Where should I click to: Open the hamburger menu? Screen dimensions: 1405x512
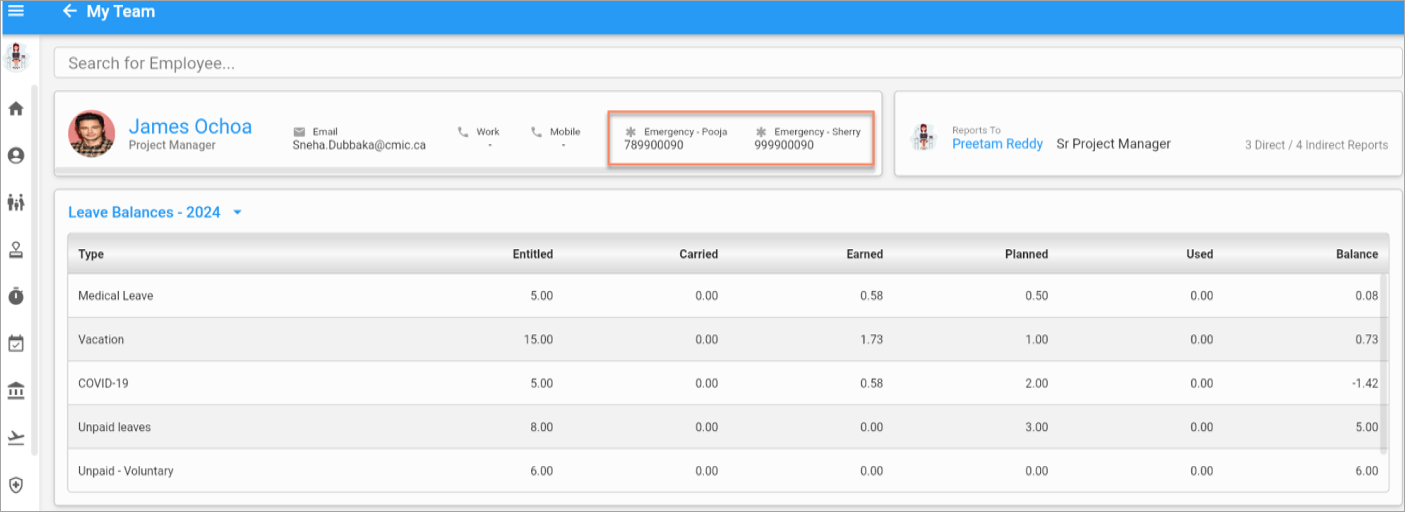click(16, 11)
